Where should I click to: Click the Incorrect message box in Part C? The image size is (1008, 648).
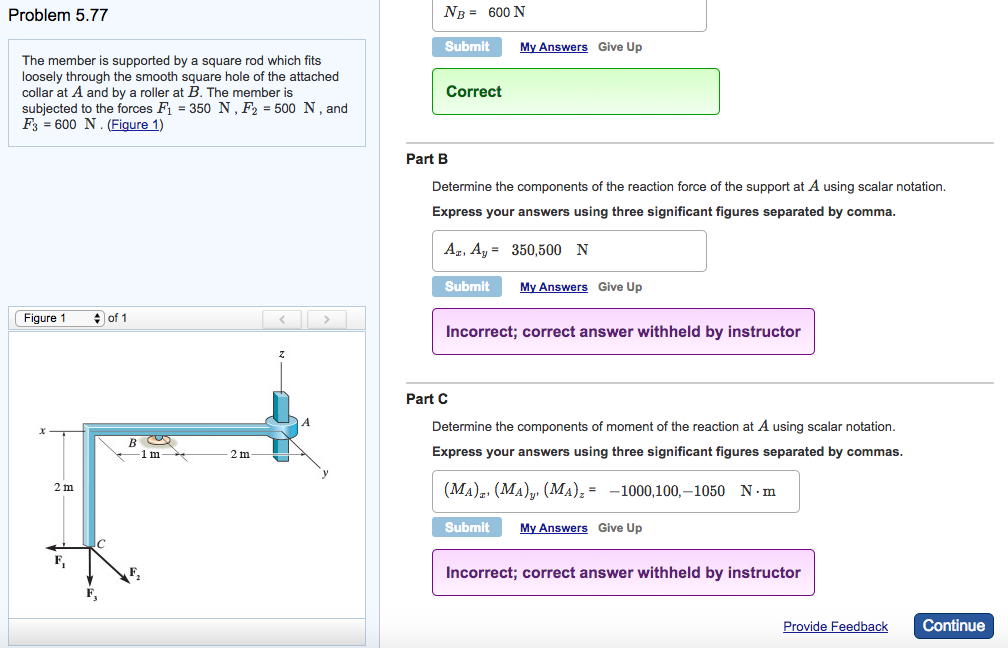coord(623,572)
